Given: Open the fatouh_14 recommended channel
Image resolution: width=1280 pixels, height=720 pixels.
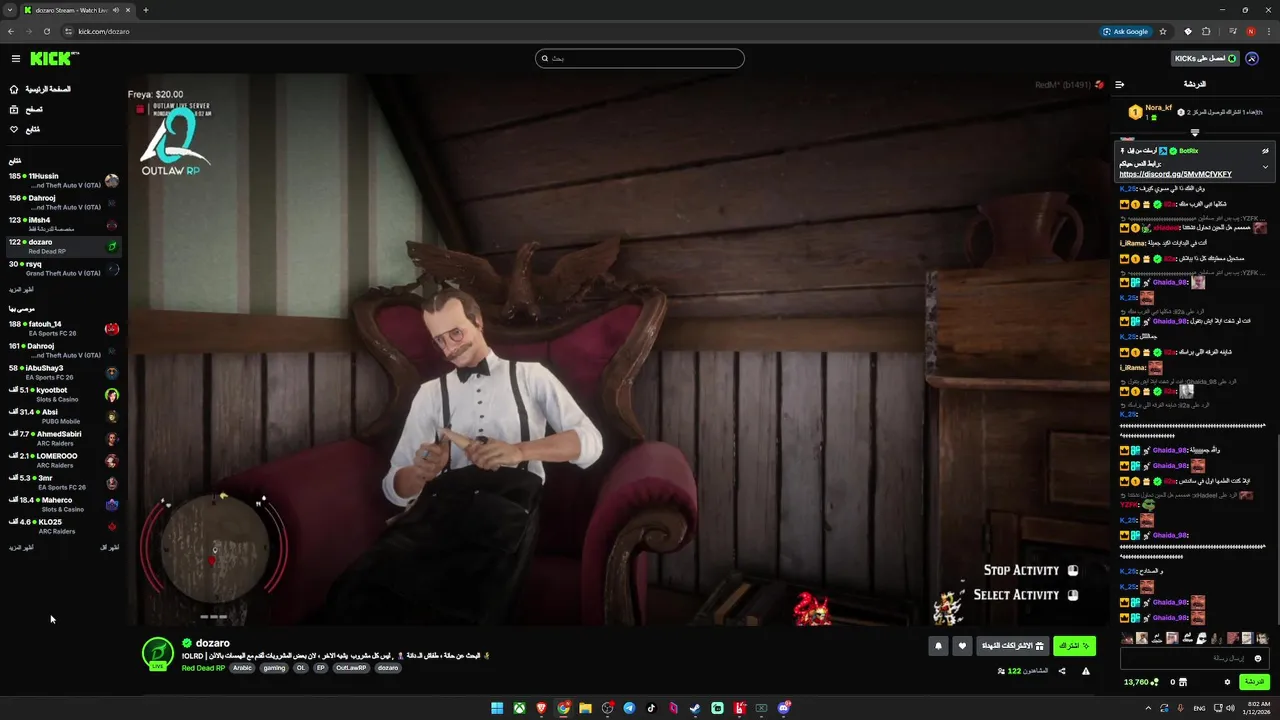Looking at the screenshot, I should (63, 328).
